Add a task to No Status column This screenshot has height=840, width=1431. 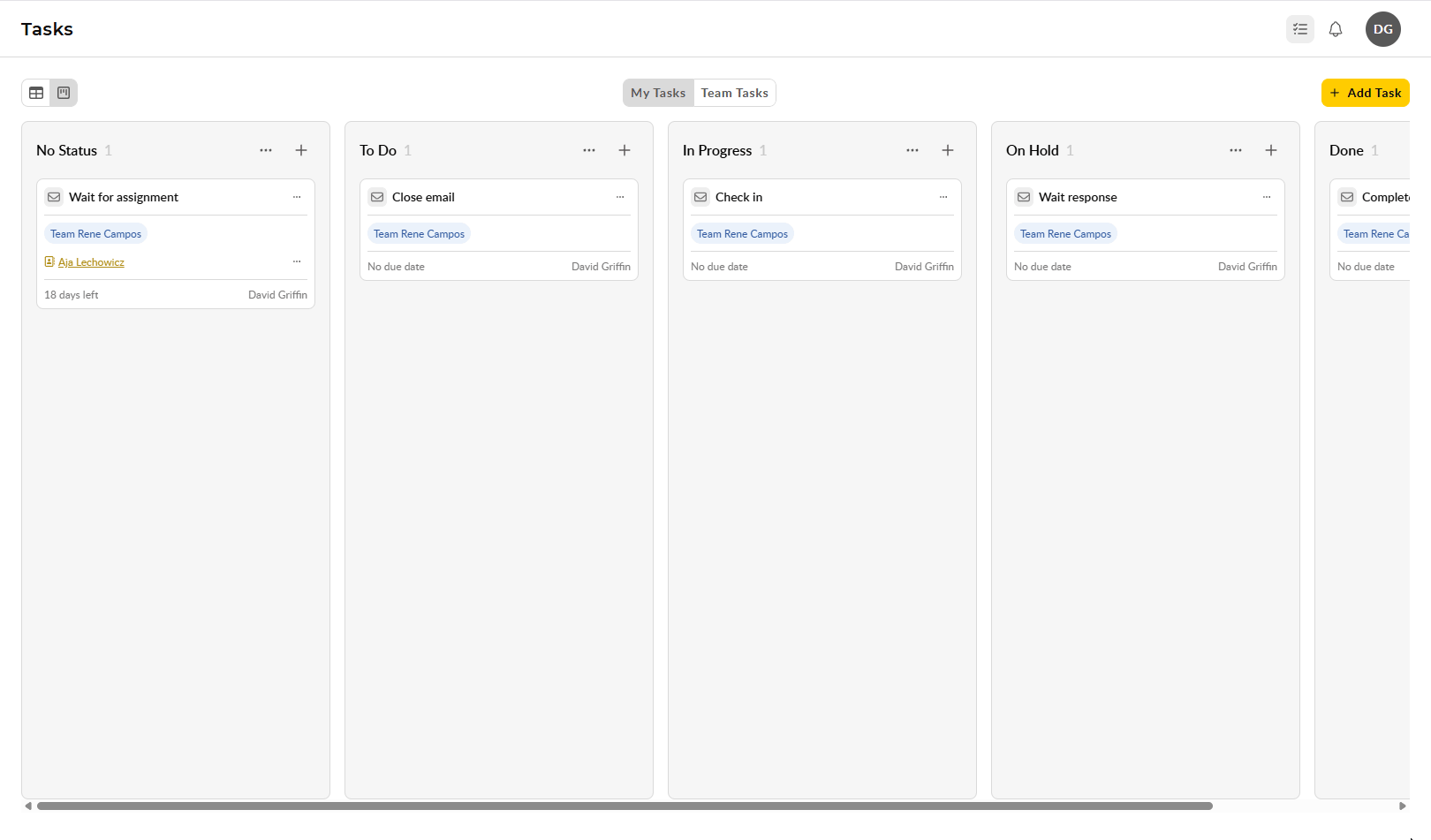[301, 150]
